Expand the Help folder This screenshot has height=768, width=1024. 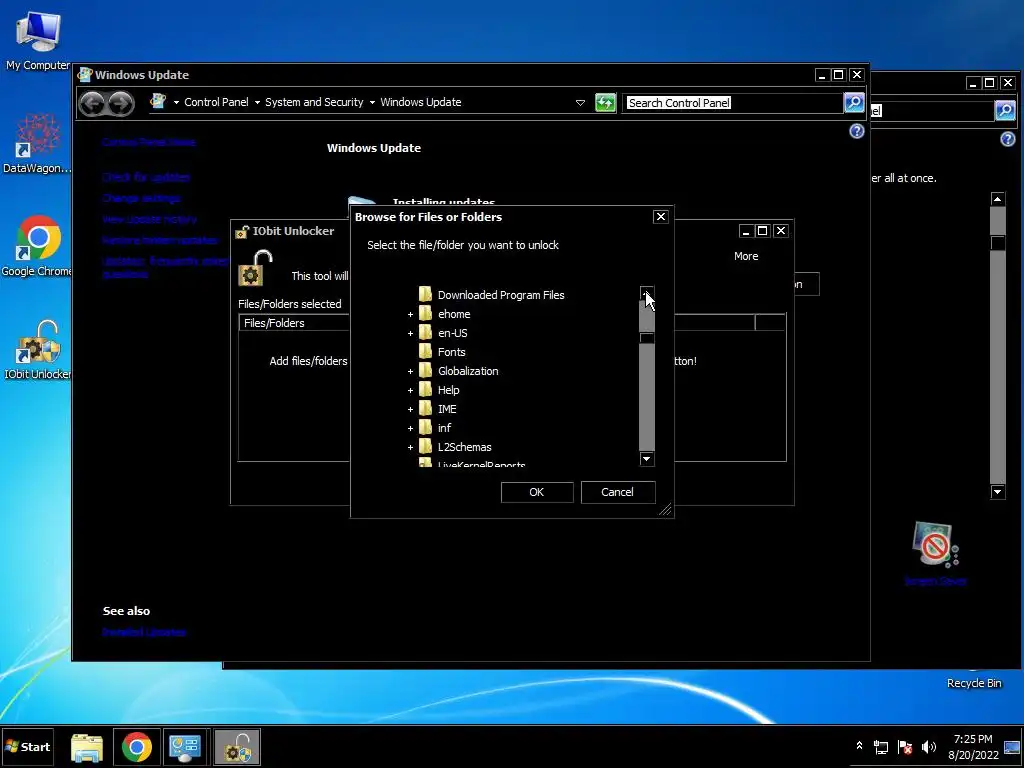coord(410,391)
